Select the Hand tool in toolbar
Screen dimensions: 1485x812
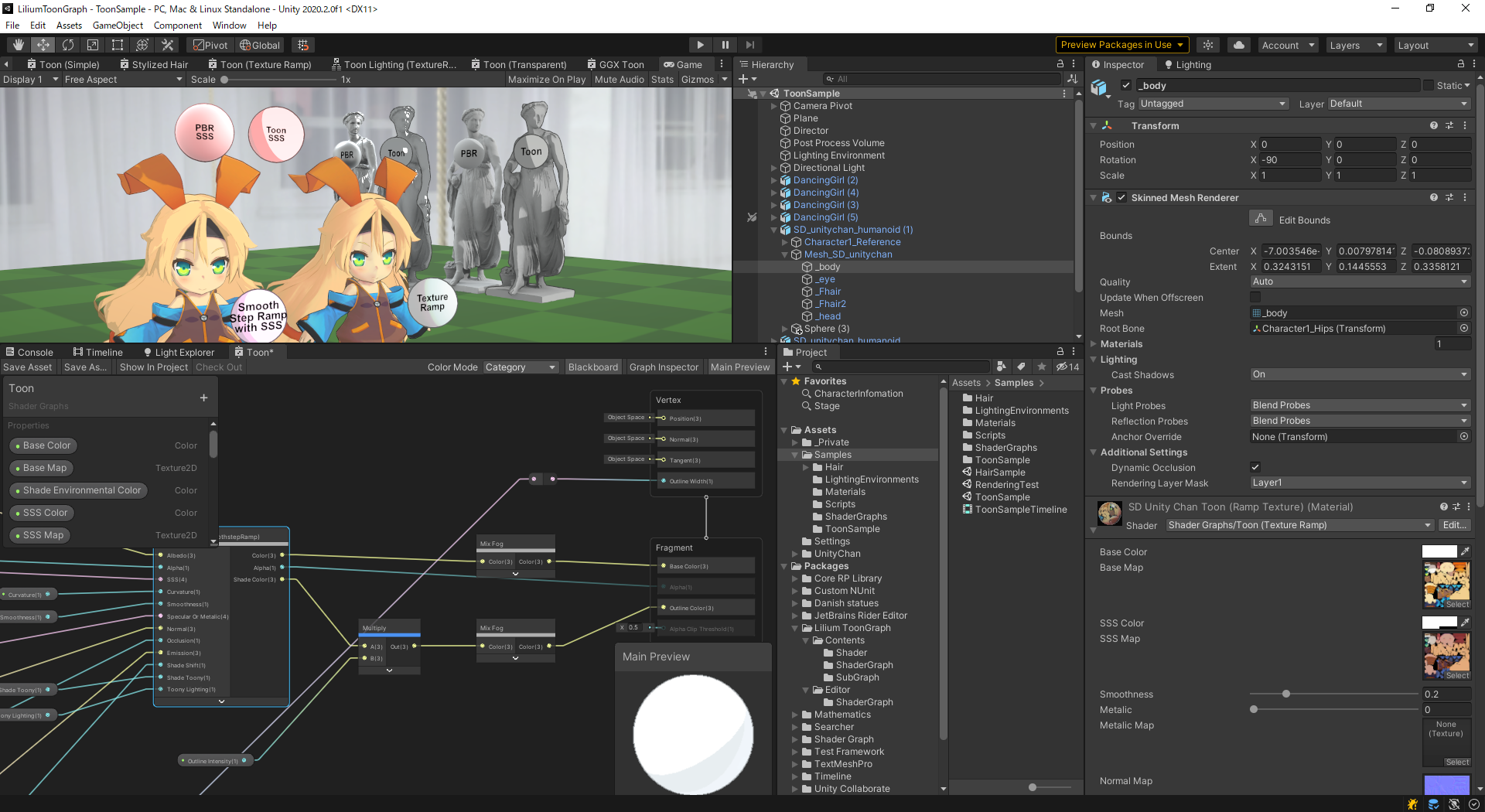[x=19, y=45]
